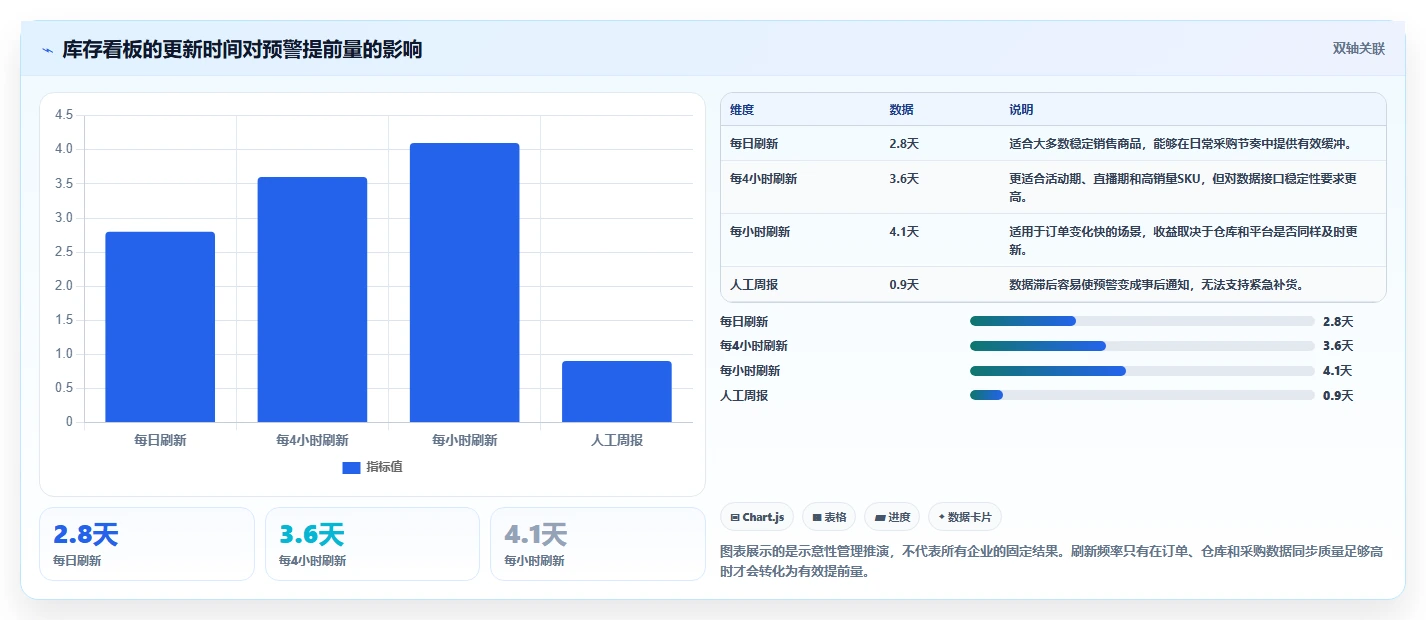Click the lightning icon beside the dashboard title
The height and width of the screenshot is (620, 1426).
(x=48, y=50)
